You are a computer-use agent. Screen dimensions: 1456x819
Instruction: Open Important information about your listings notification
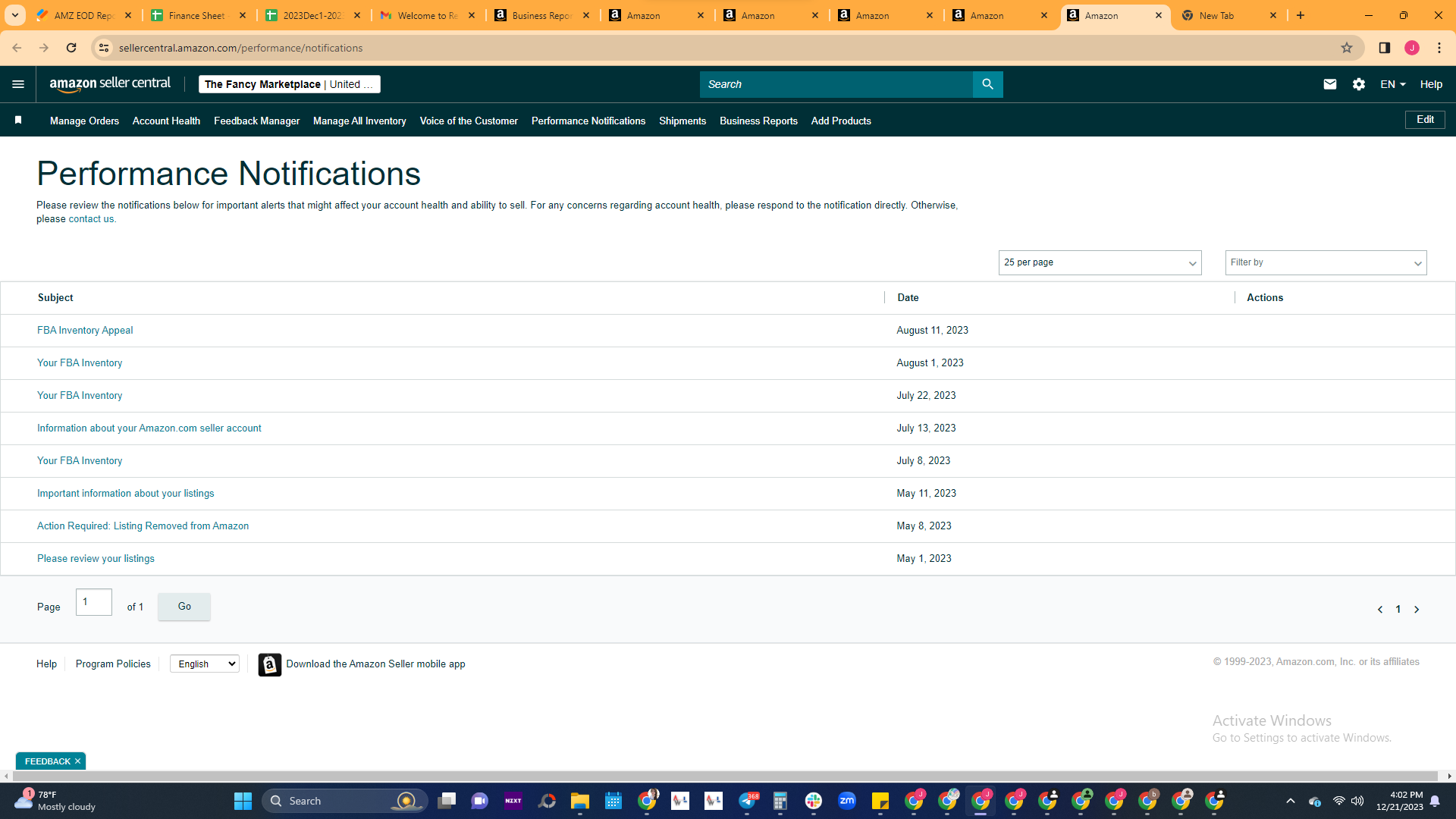[x=126, y=494]
